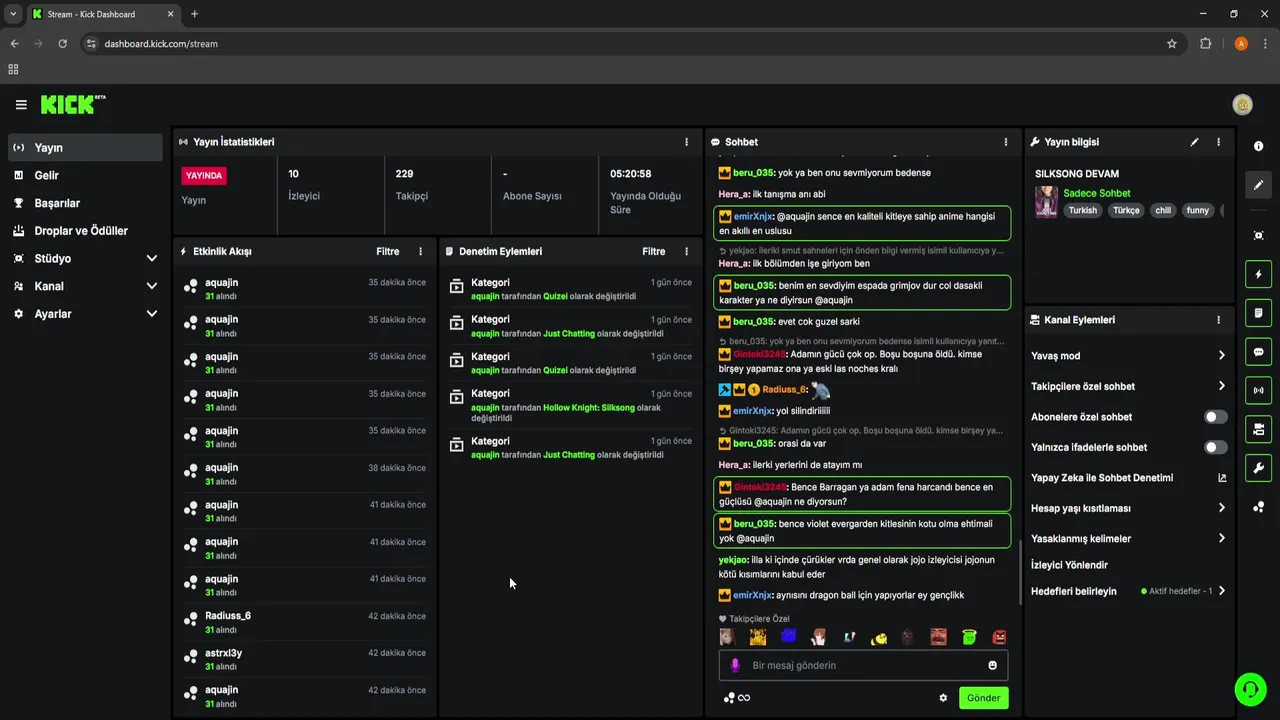This screenshot has width=1280, height=720.
Task: Click the info icon in right sidebar
Action: (x=1258, y=146)
